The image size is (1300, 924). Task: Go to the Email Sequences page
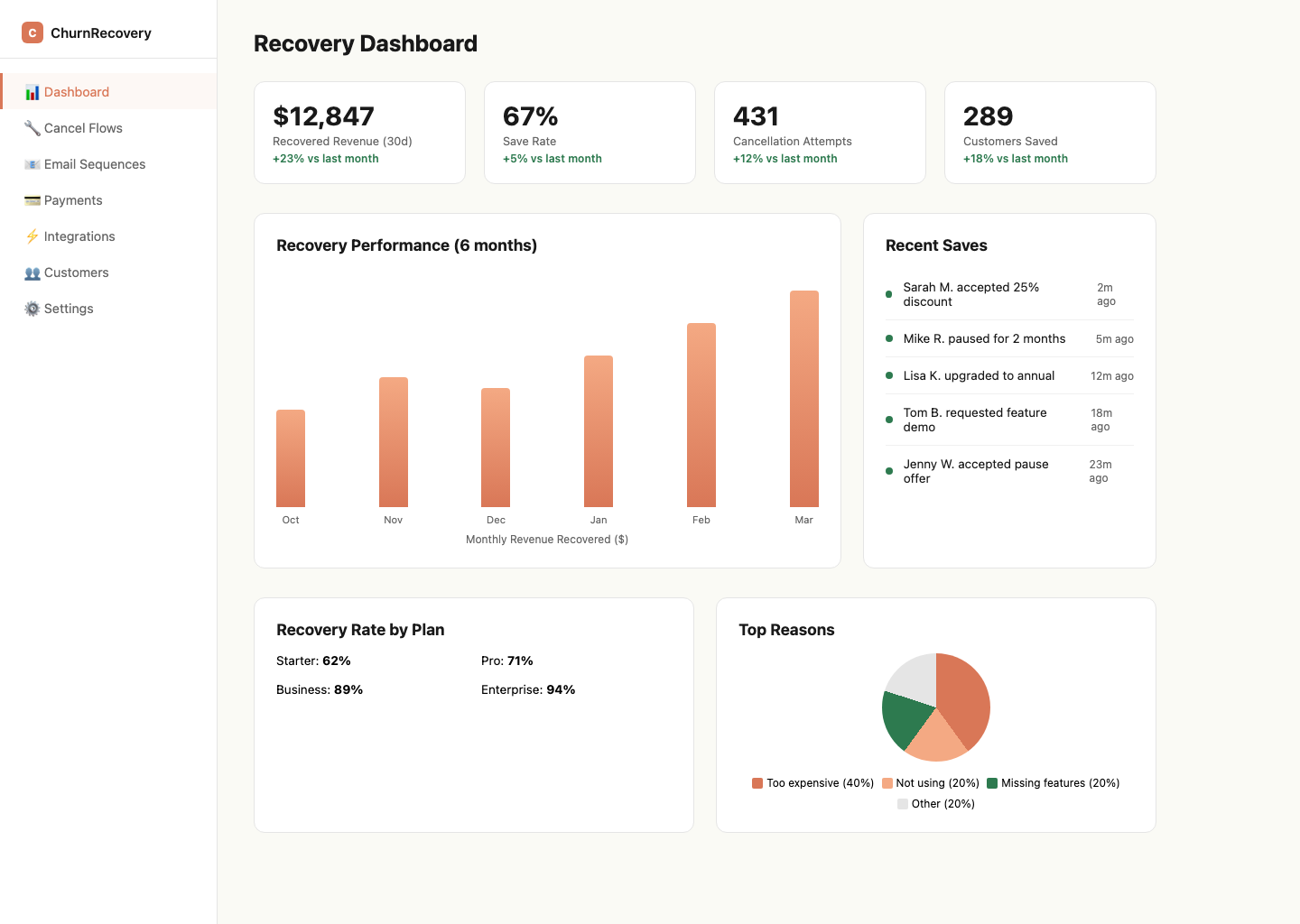(95, 164)
